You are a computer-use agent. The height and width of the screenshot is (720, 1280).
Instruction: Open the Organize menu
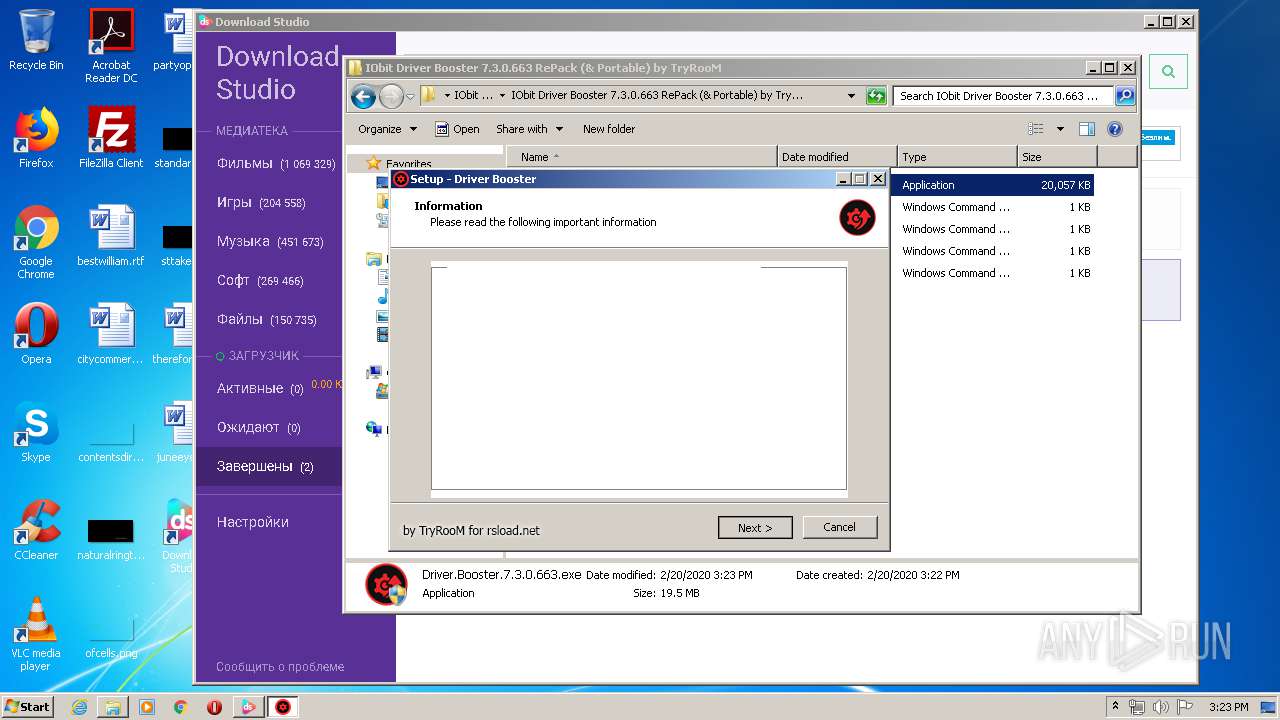pos(387,129)
